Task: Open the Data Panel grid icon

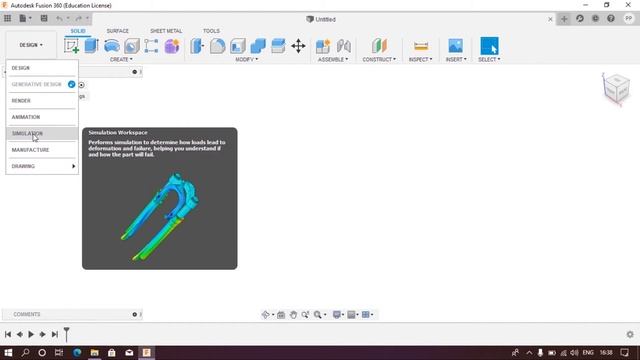Action: tap(7, 18)
